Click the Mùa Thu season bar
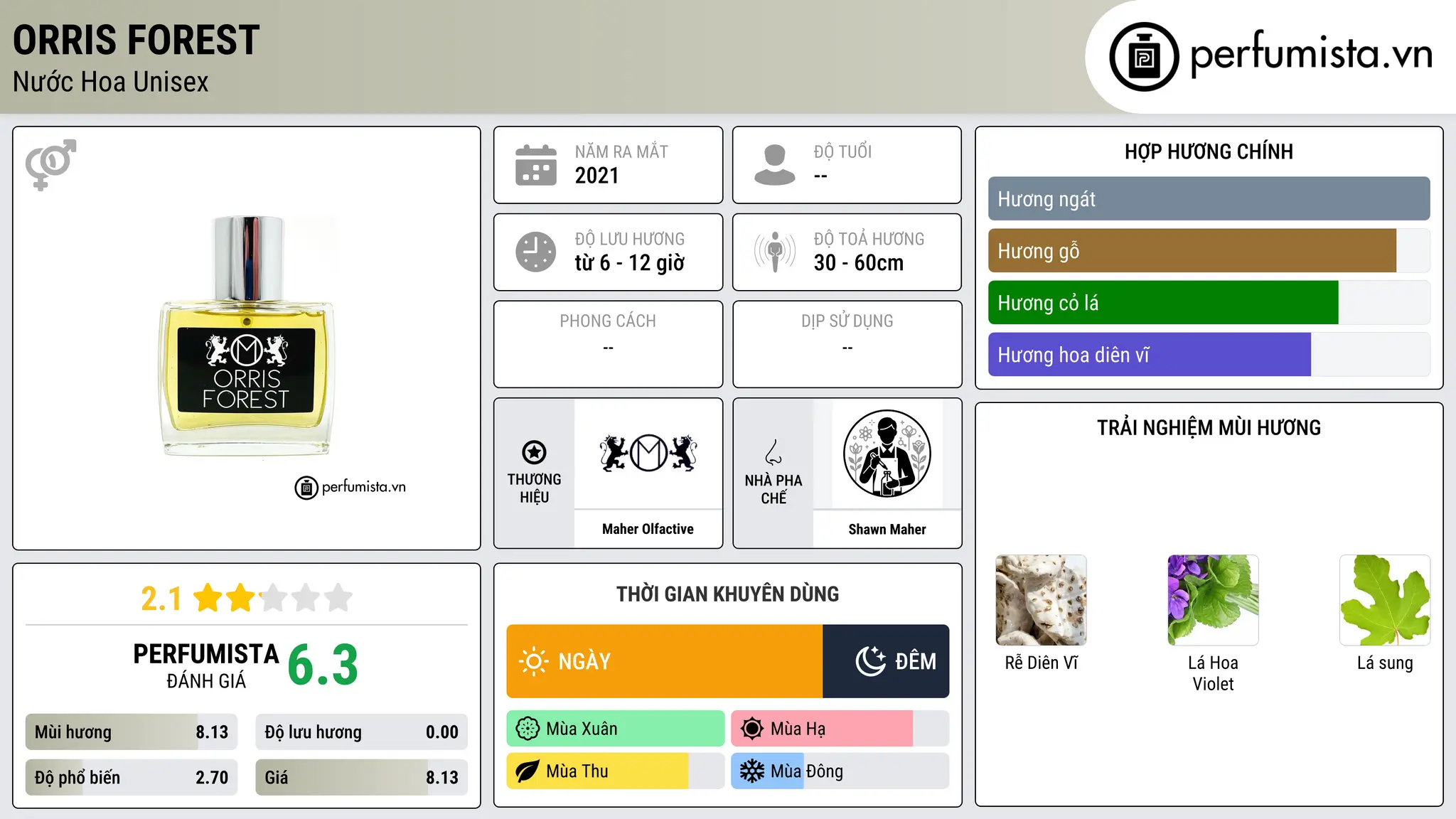Viewport: 1456px width, 819px height. [x=616, y=771]
